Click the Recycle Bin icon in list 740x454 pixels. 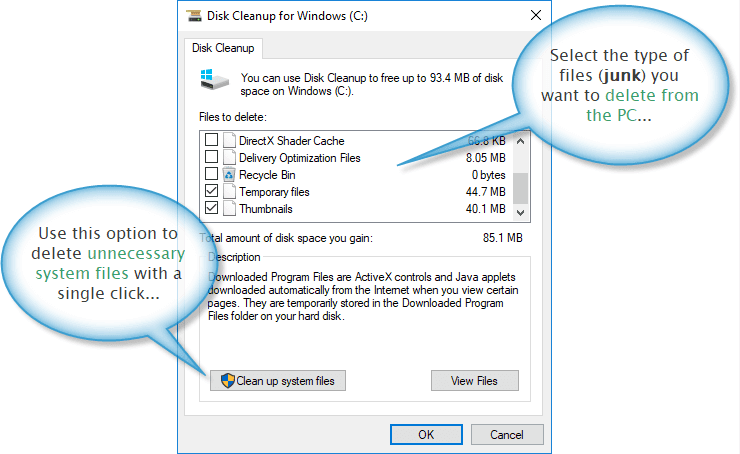(x=229, y=174)
